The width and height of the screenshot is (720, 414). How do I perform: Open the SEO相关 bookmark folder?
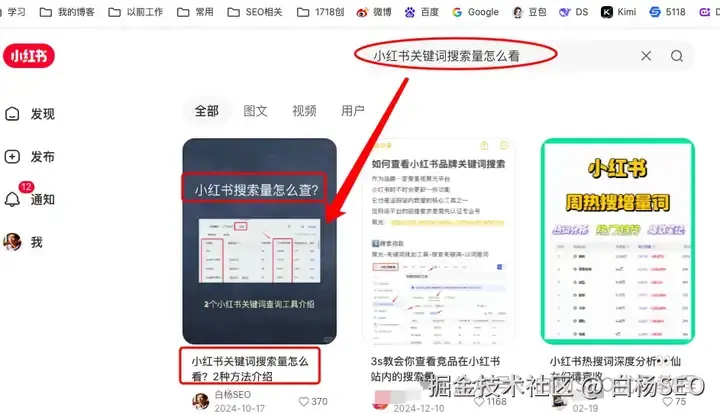click(255, 12)
